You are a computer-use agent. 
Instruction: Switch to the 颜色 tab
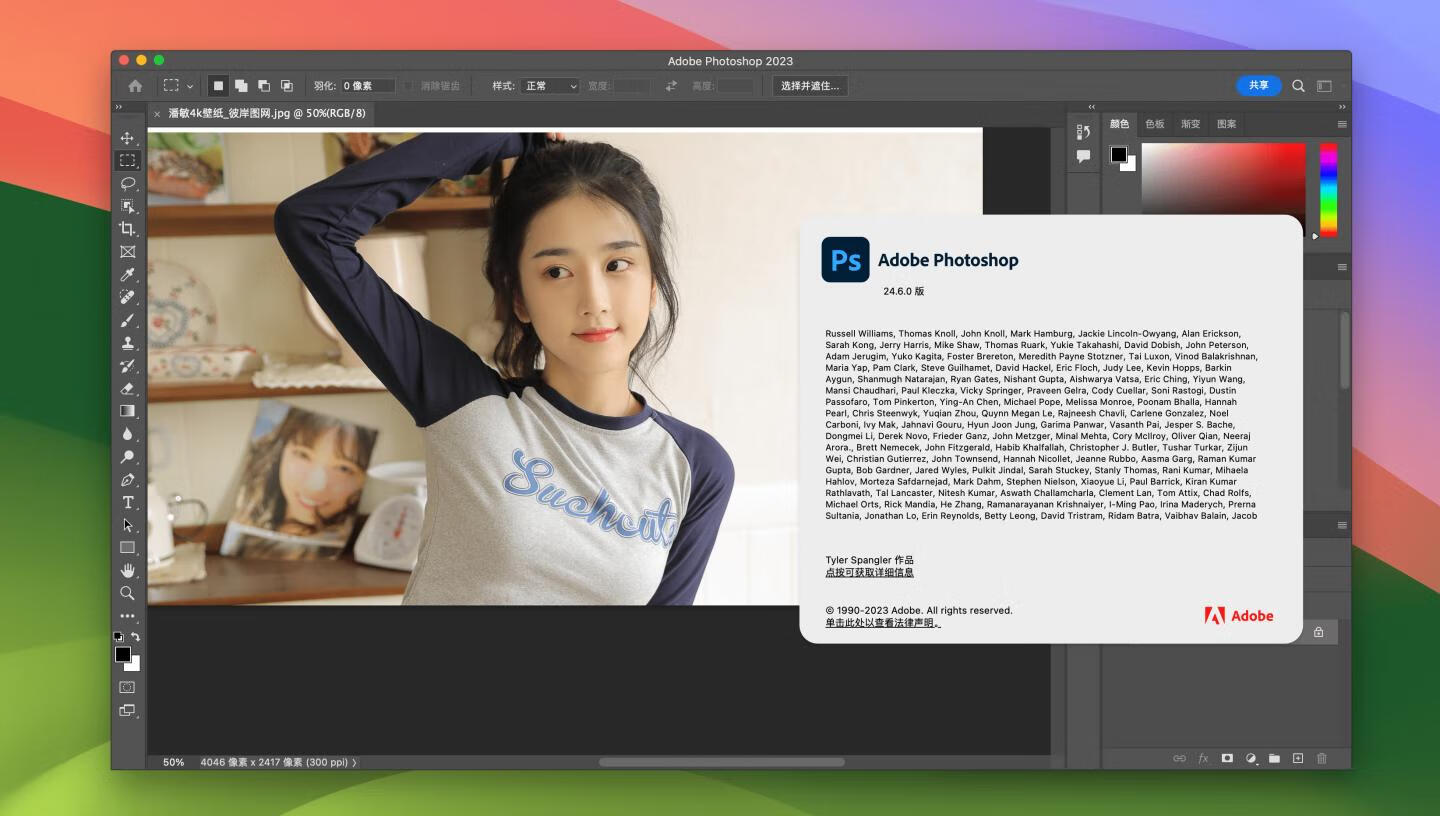click(1119, 124)
